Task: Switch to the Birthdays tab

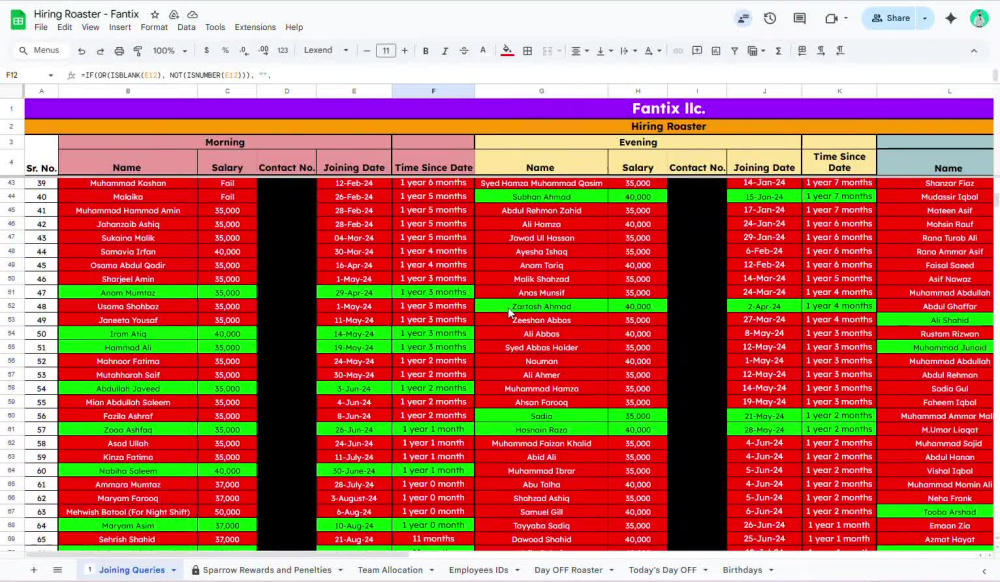Action: tap(742, 570)
